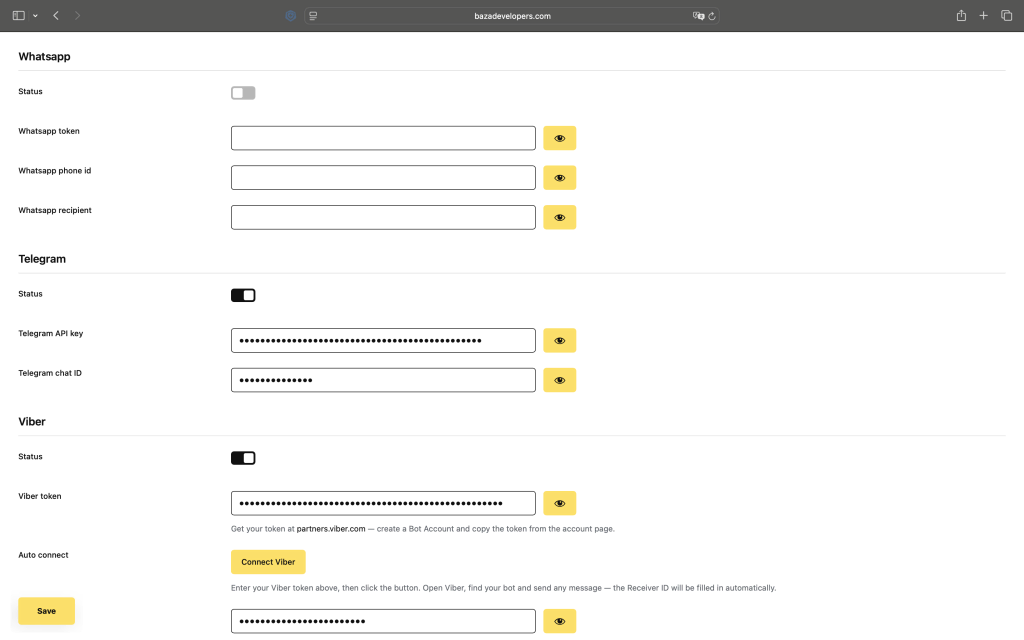Click the 'Whatsapp phone id' label
The height and width of the screenshot is (640, 1024).
(55, 170)
